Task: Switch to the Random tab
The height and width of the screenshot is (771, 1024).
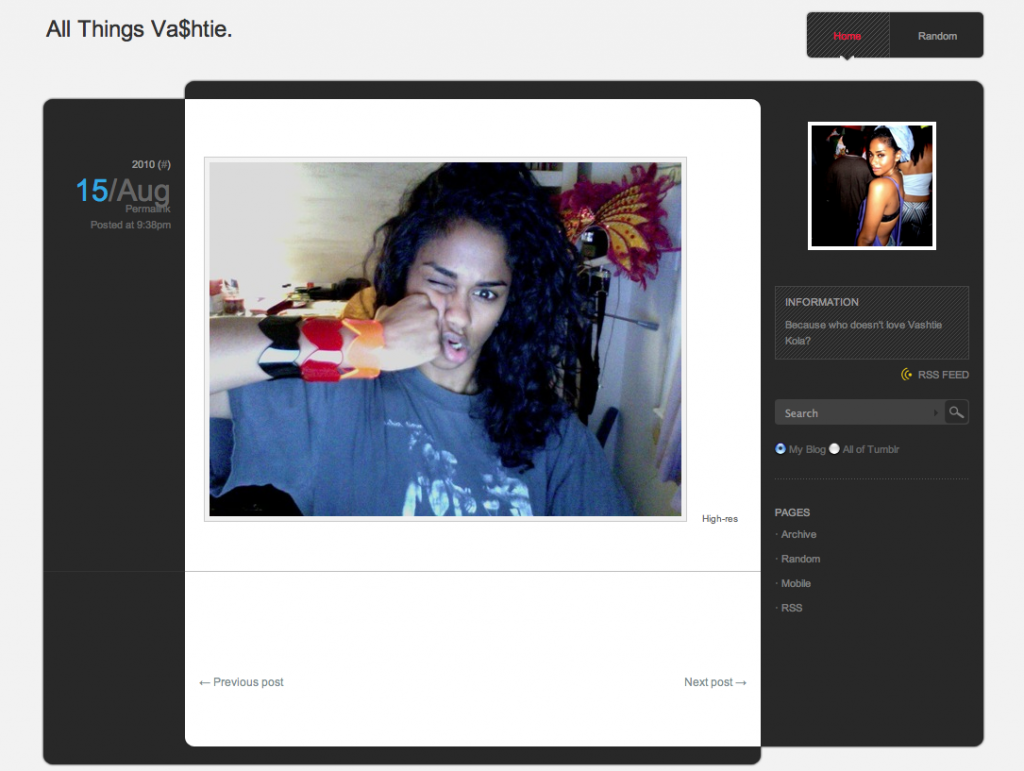Action: tap(936, 35)
